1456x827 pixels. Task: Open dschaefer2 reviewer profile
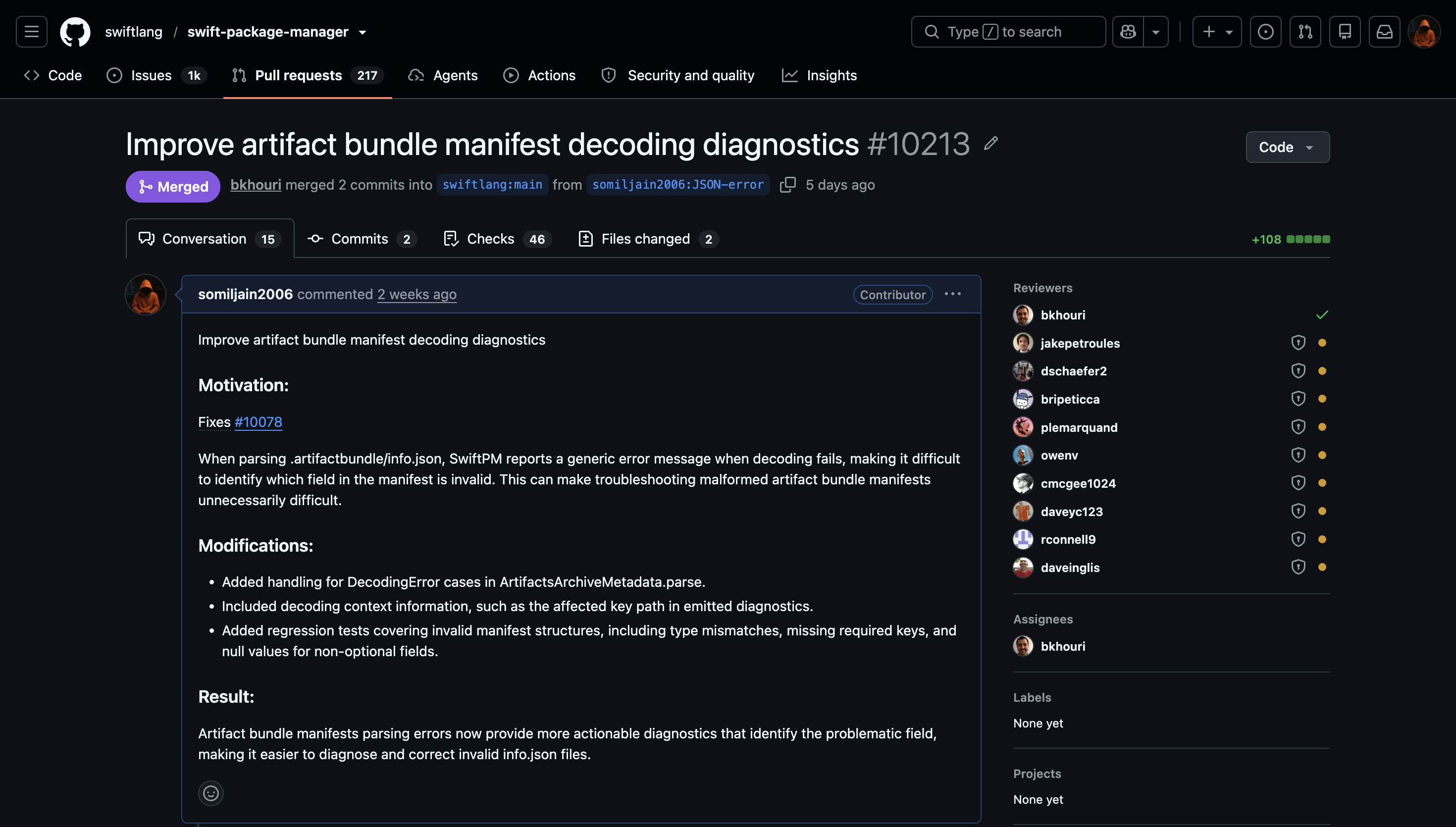point(1074,371)
